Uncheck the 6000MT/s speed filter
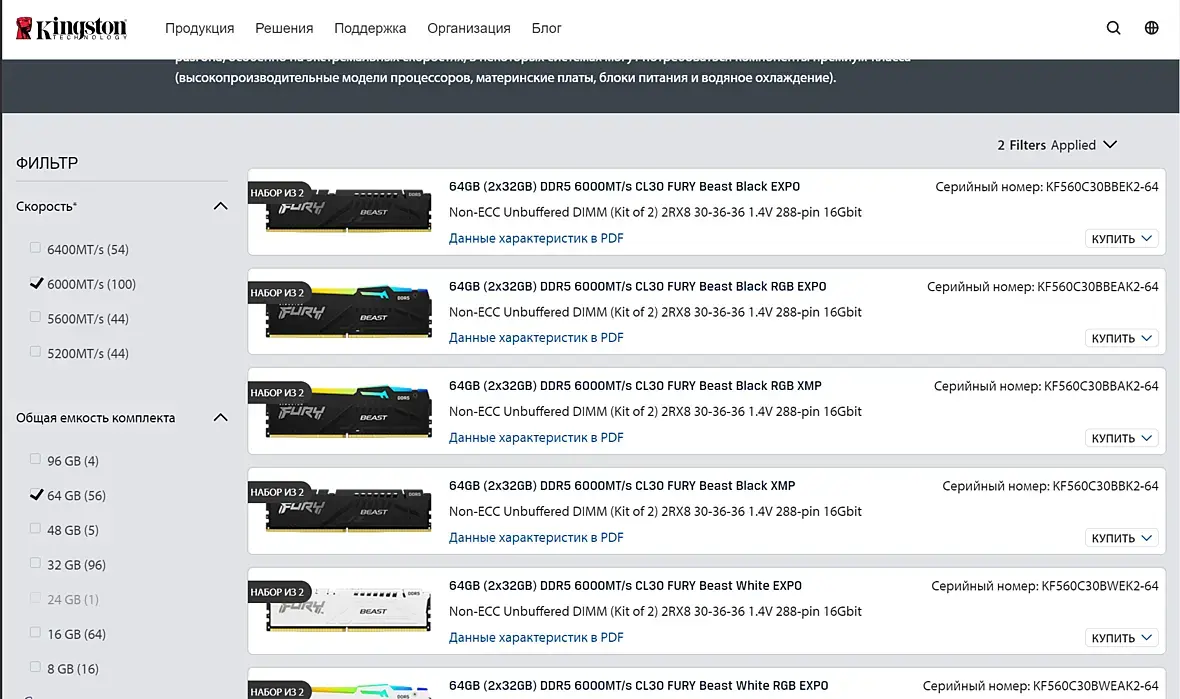 (35, 283)
